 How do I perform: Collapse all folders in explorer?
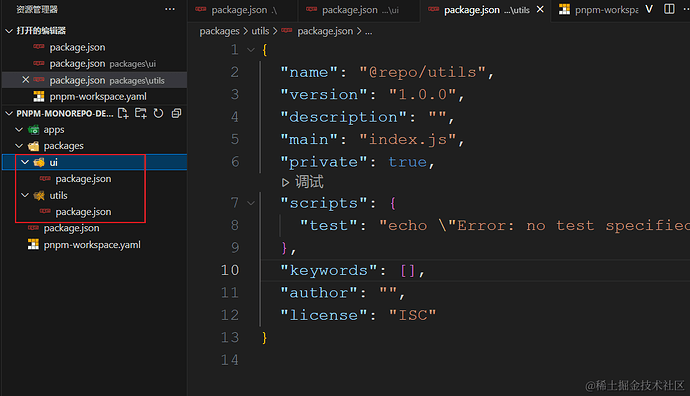(176, 114)
